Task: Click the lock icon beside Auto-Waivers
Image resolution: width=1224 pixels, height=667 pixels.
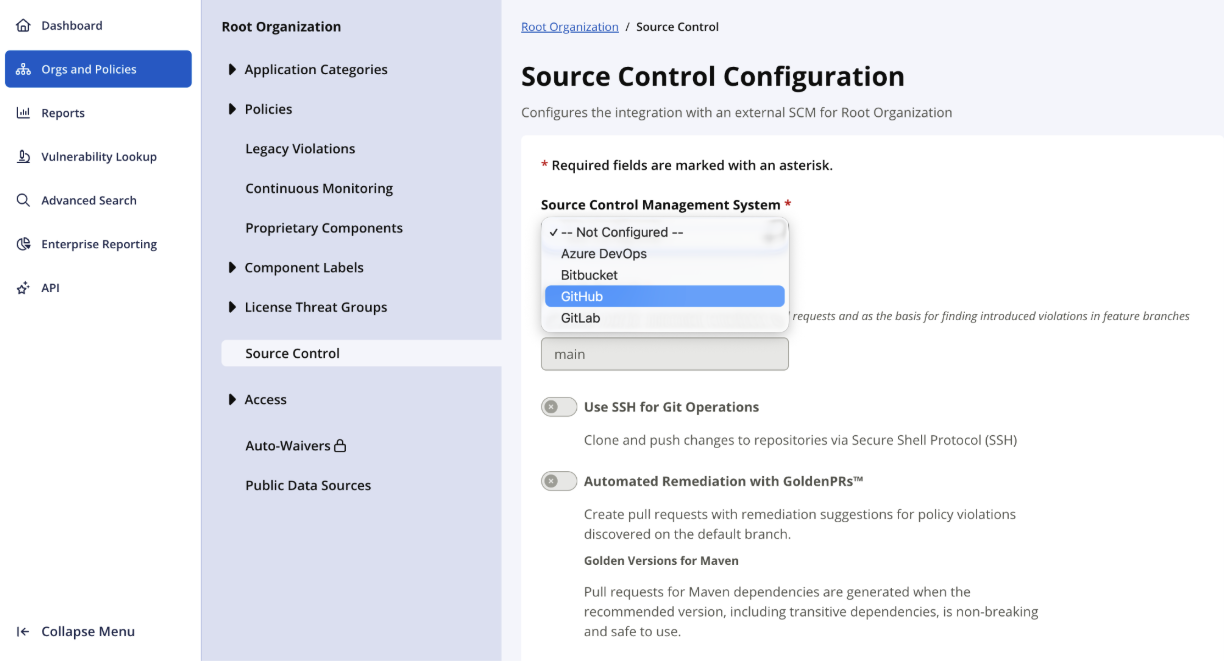Action: click(340, 446)
